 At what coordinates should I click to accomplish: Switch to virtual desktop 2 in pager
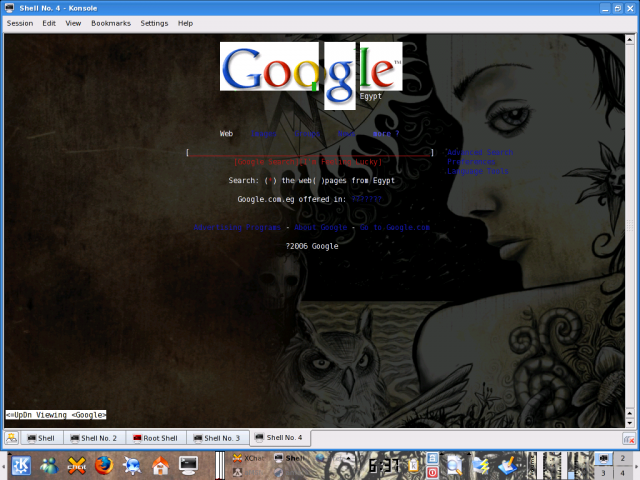(622, 458)
